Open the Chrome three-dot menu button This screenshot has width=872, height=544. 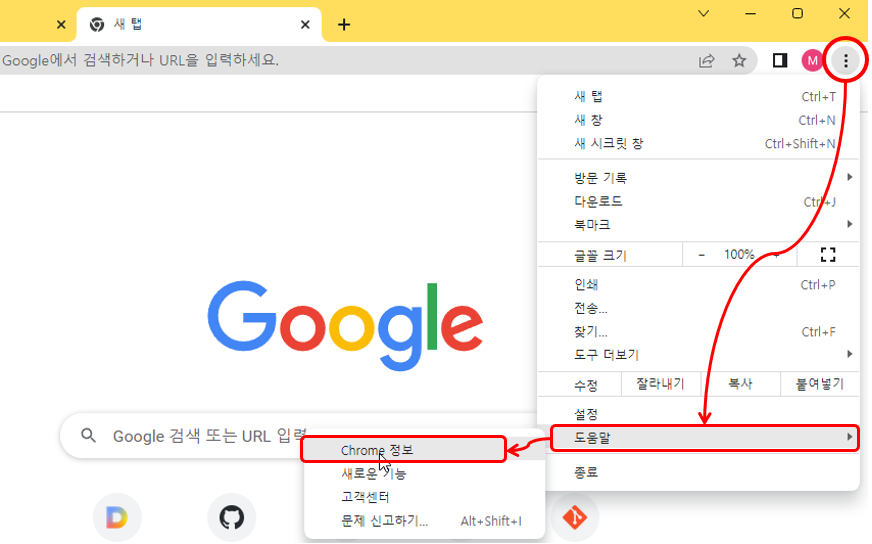point(845,60)
